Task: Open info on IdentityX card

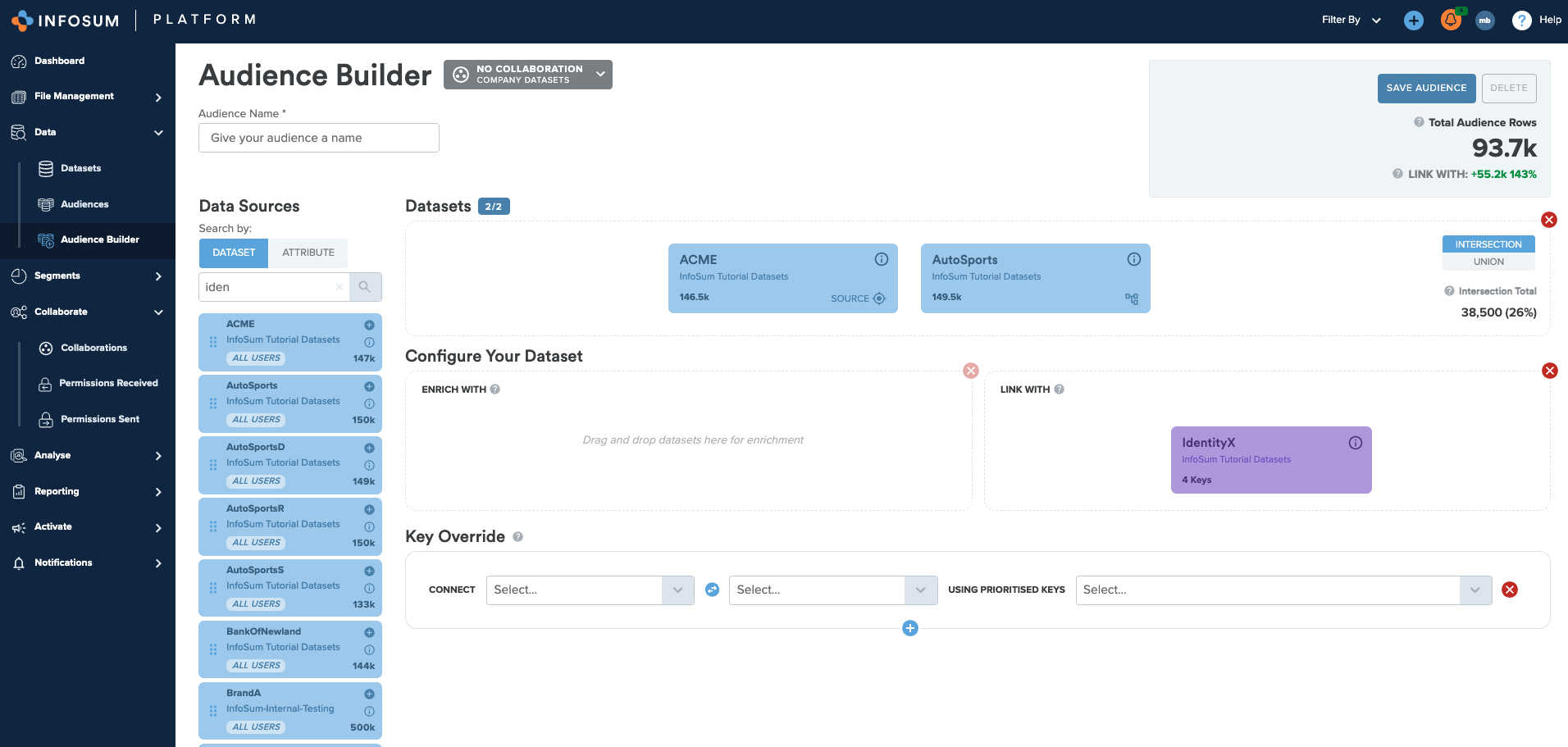Action: coord(1356,443)
